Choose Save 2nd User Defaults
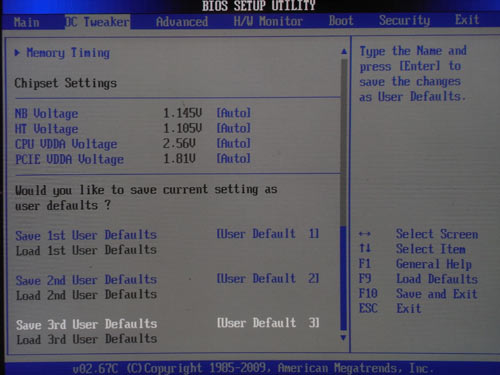The width and height of the screenshot is (500, 375). [86, 280]
